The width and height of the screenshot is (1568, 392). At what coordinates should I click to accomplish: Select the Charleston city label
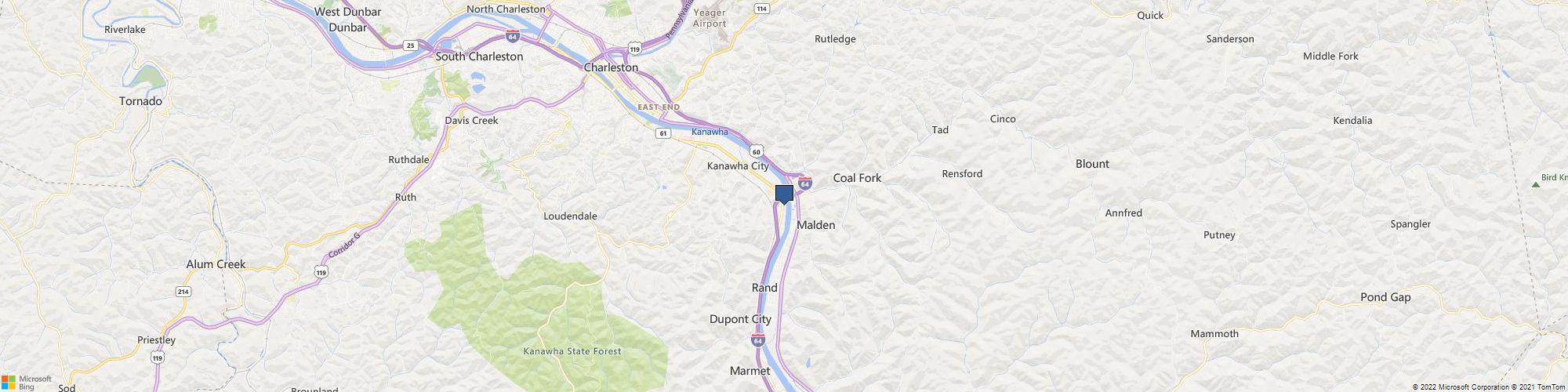[611, 68]
